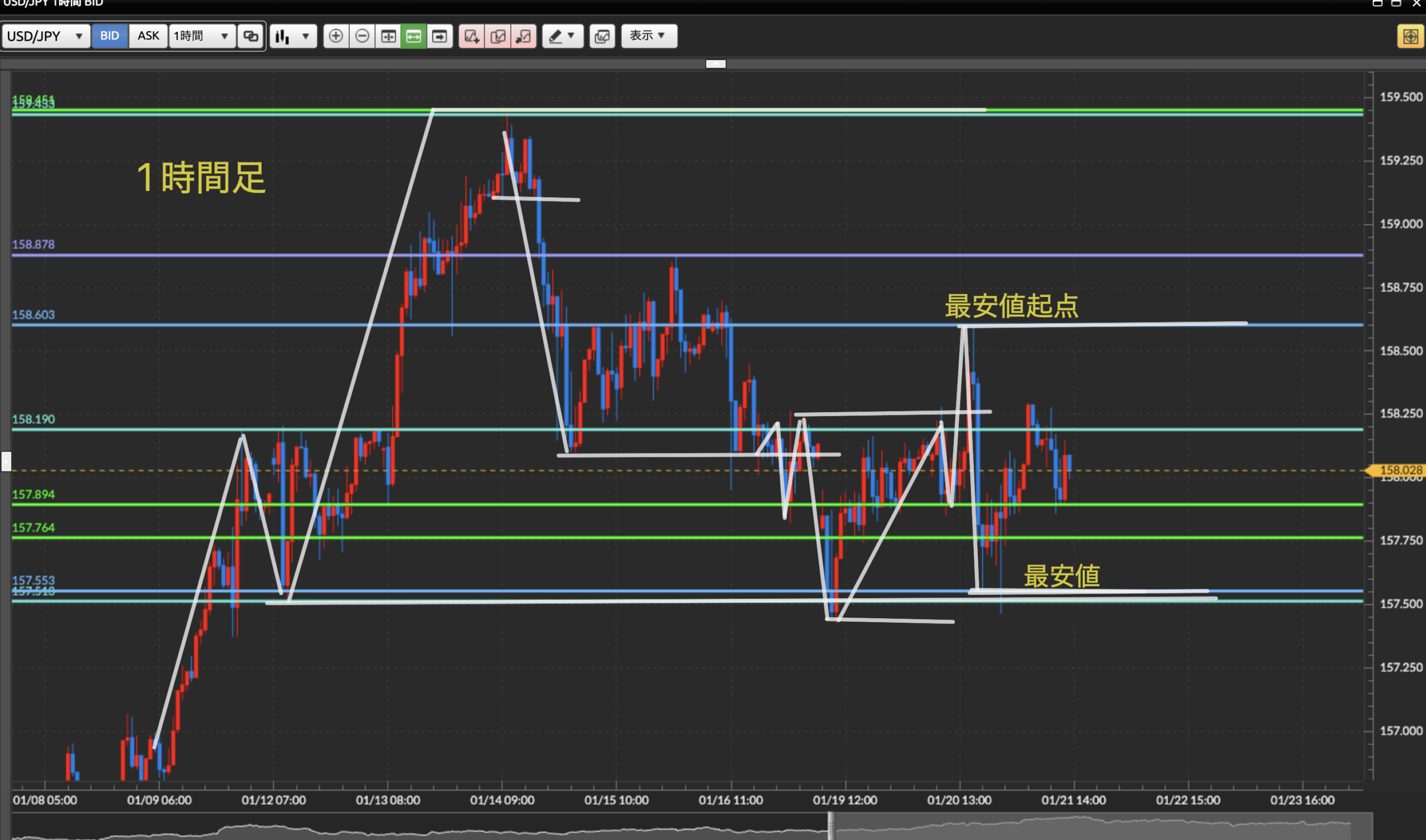Click the scroll-to-latest arrow icon
The width and height of the screenshot is (1426, 840).
439,36
